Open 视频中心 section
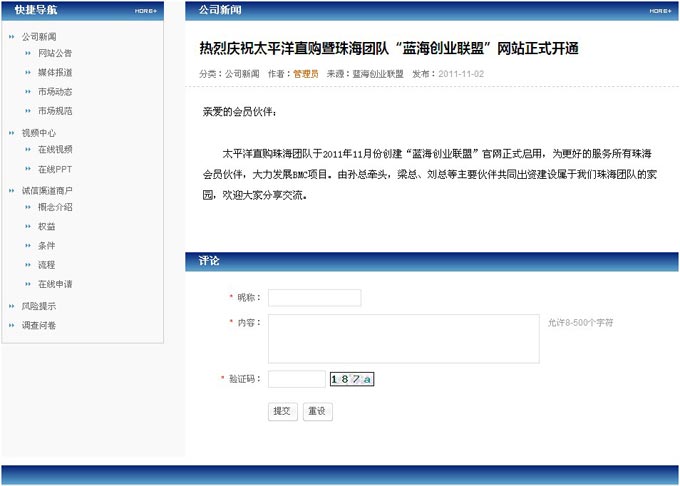The image size is (680, 486). click(39, 133)
